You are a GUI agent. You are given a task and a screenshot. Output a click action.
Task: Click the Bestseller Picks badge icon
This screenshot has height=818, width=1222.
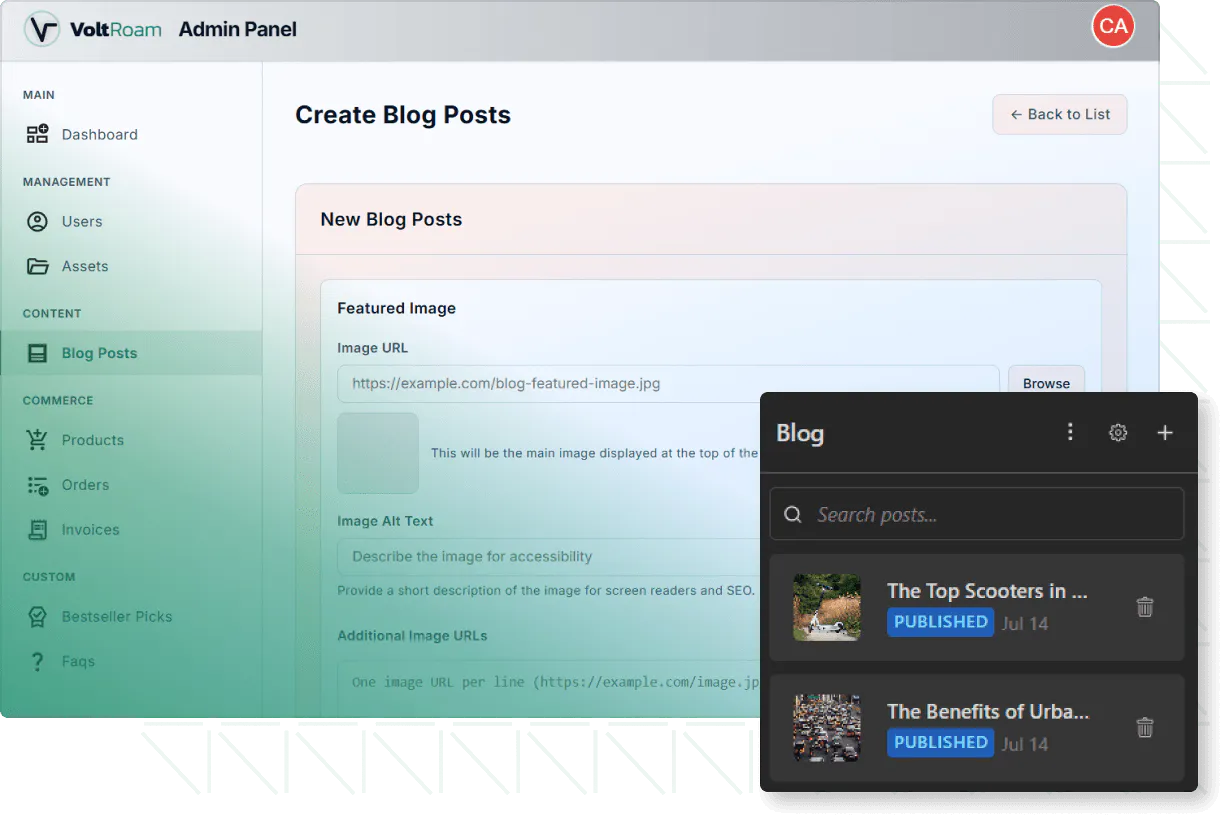tap(37, 616)
